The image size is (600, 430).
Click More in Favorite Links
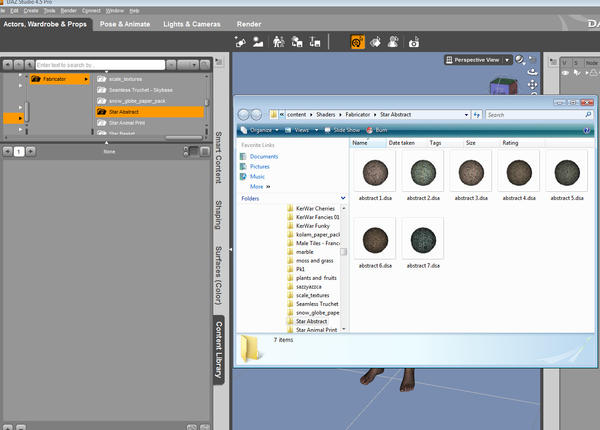click(x=257, y=186)
